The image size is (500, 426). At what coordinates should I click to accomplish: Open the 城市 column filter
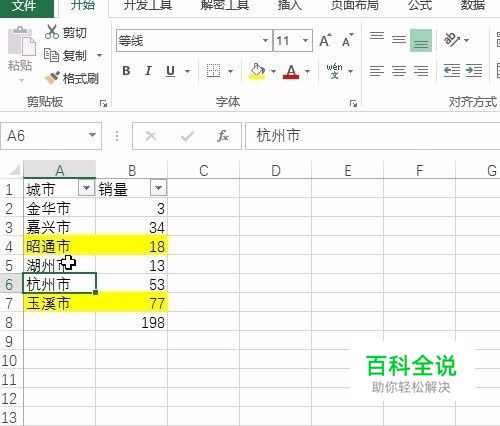[86, 188]
